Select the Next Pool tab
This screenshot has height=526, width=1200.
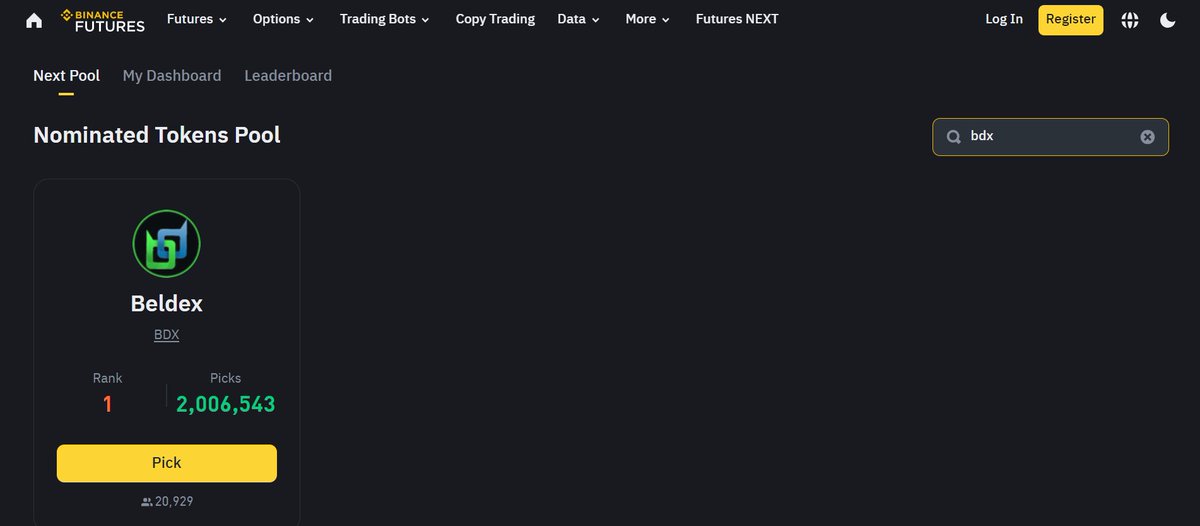[x=66, y=76]
